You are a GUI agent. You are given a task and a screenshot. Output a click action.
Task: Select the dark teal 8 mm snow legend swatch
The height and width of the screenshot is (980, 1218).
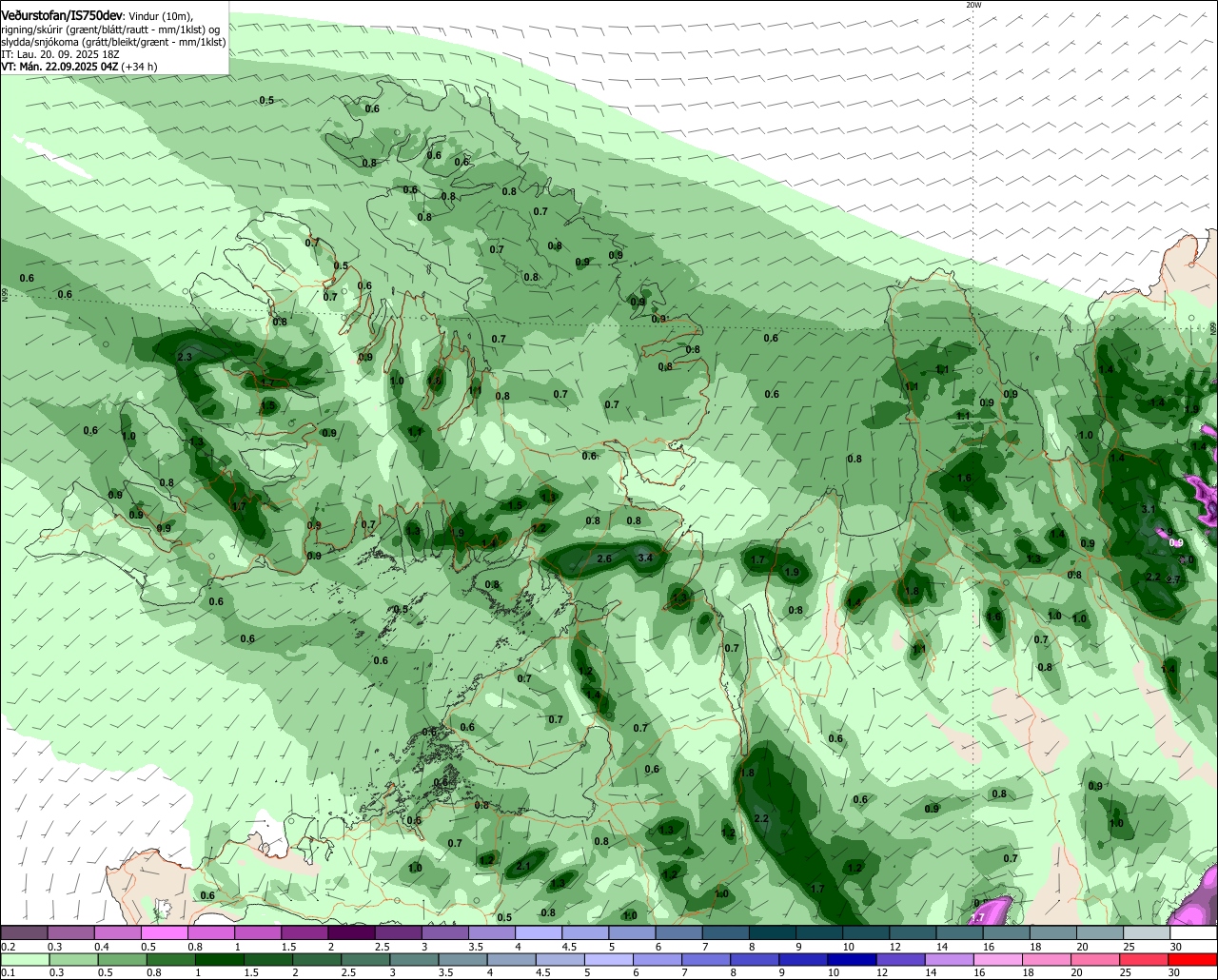click(773, 933)
